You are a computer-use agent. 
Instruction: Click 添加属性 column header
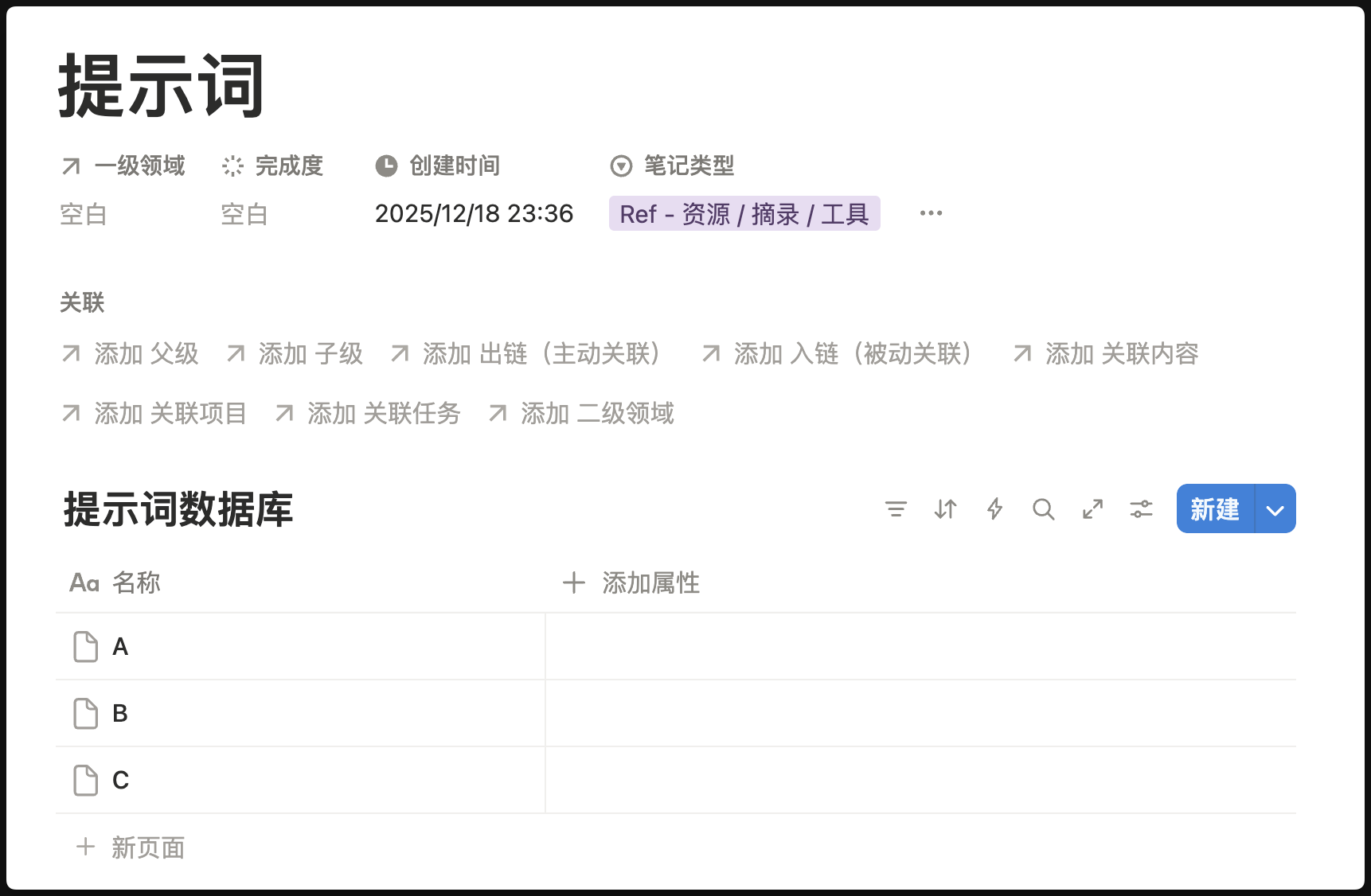click(x=650, y=583)
